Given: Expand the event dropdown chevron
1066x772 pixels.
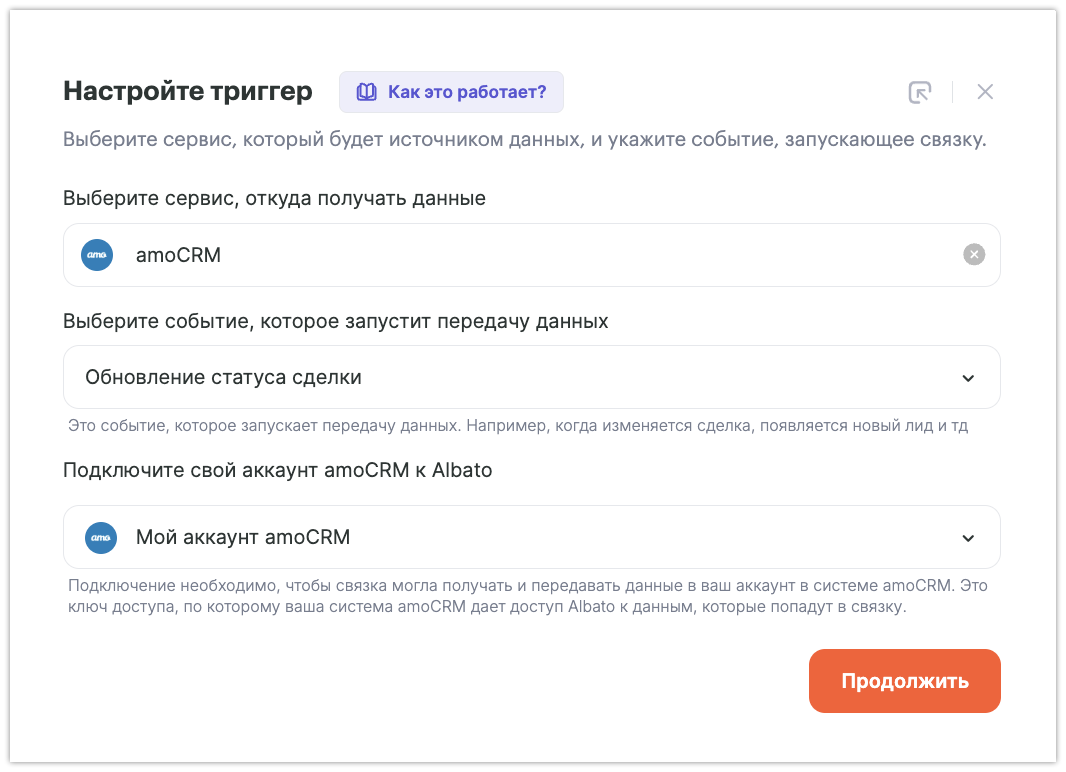Looking at the screenshot, I should pos(967,378).
